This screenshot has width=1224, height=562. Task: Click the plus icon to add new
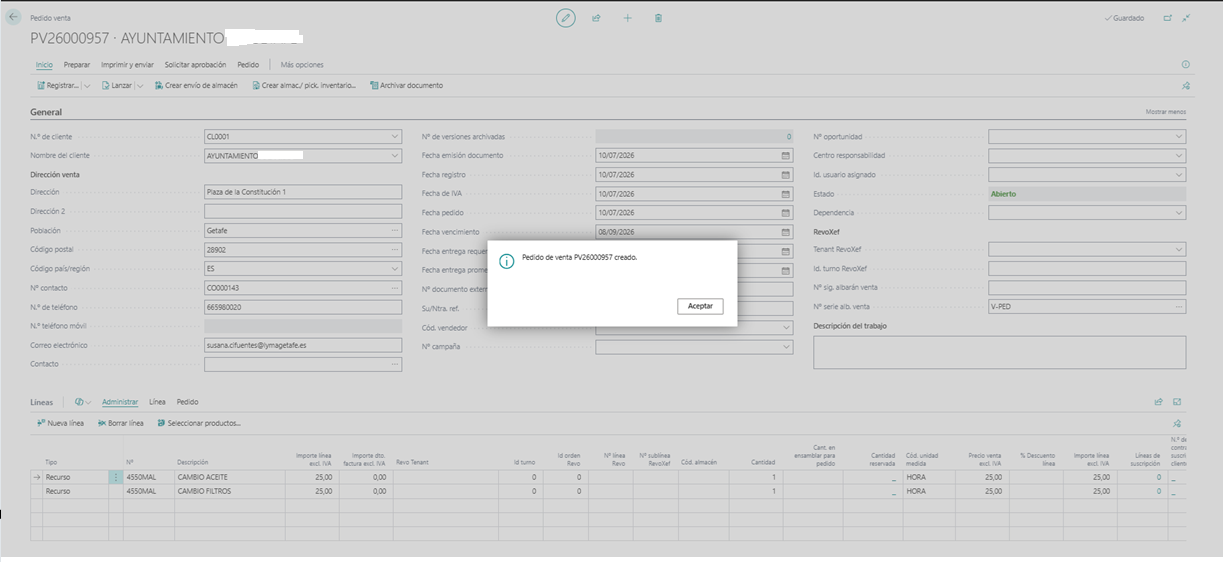coord(628,18)
